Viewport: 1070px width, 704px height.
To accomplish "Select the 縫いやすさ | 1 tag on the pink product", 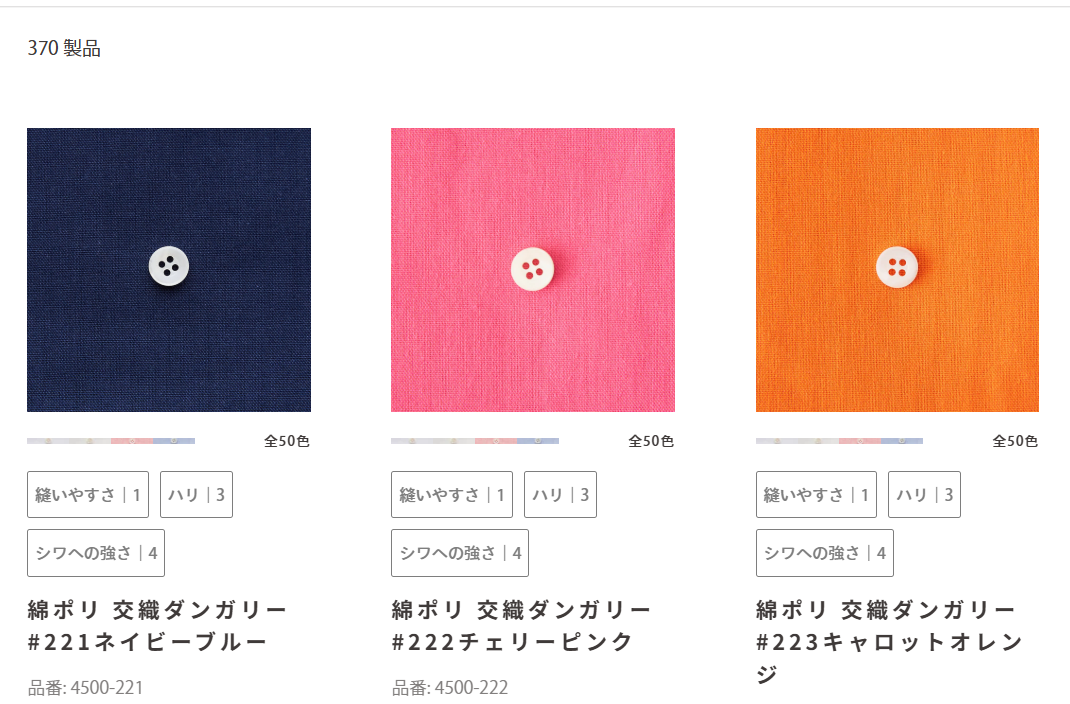I will tap(452, 495).
